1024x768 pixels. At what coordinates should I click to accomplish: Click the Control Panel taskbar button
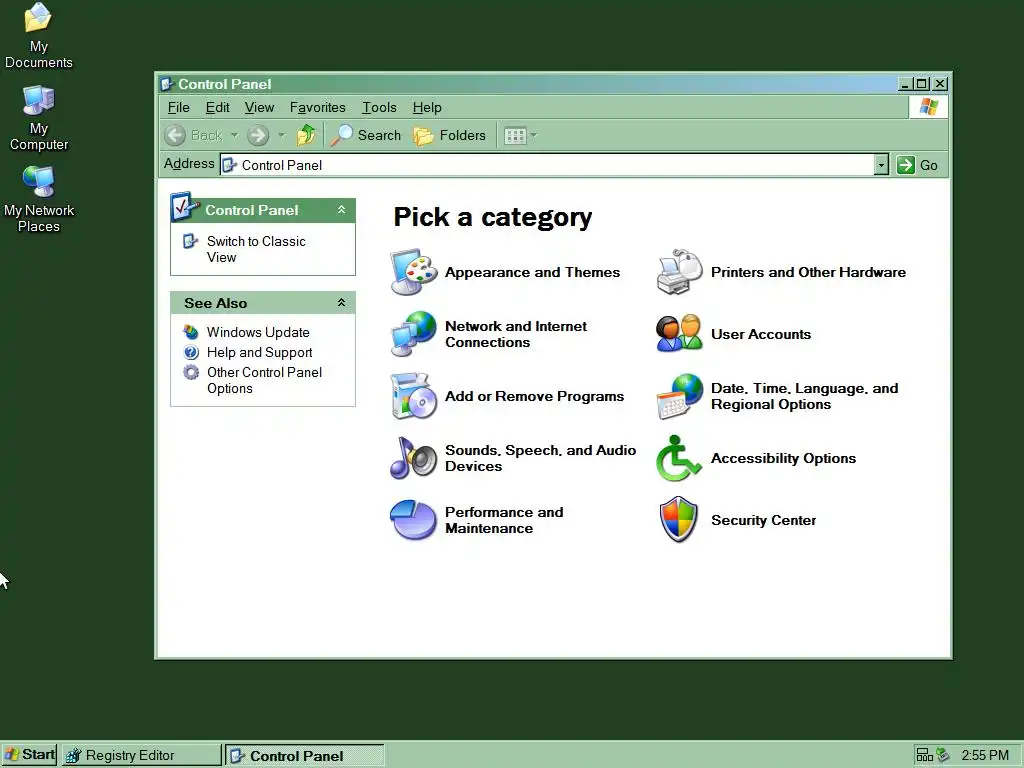click(x=305, y=756)
